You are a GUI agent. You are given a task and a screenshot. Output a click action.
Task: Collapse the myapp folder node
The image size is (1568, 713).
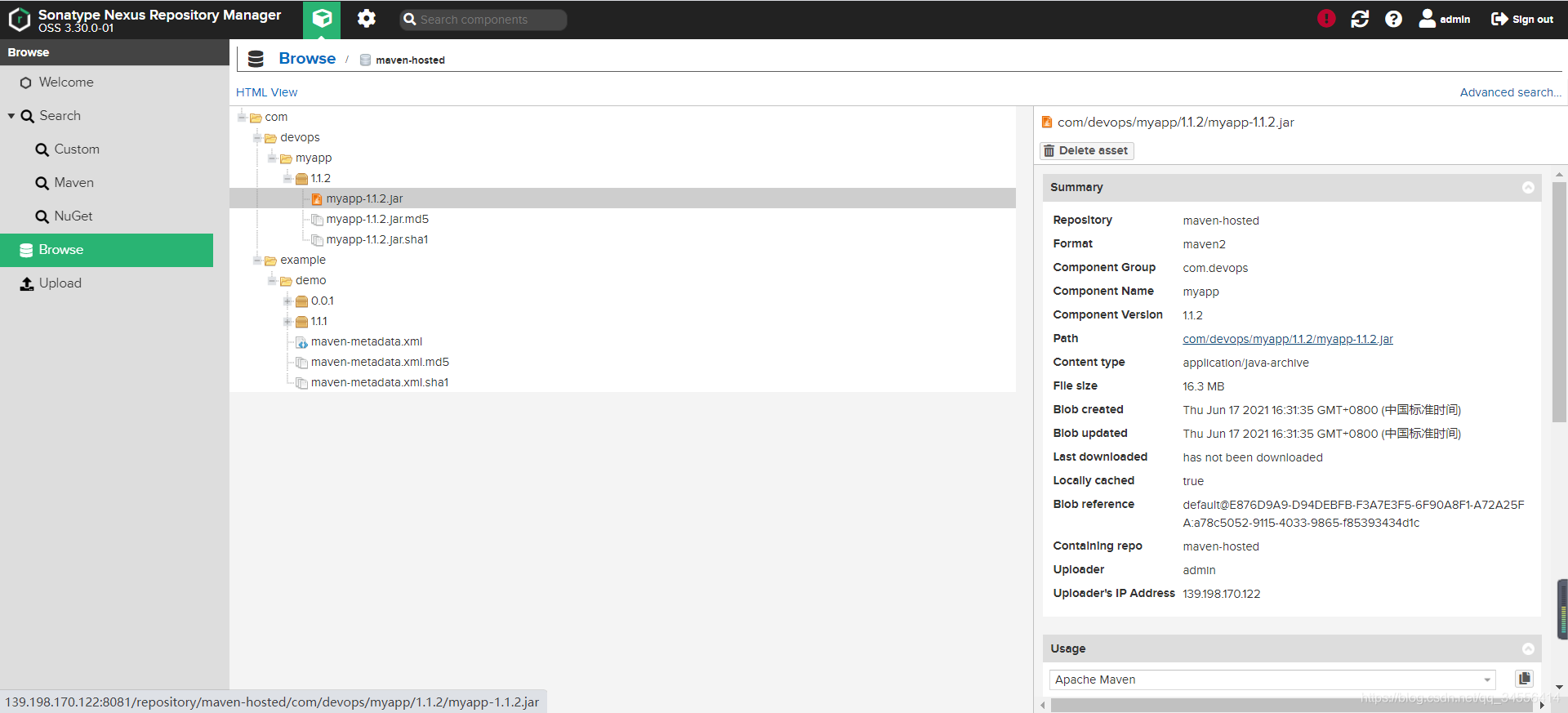point(272,158)
